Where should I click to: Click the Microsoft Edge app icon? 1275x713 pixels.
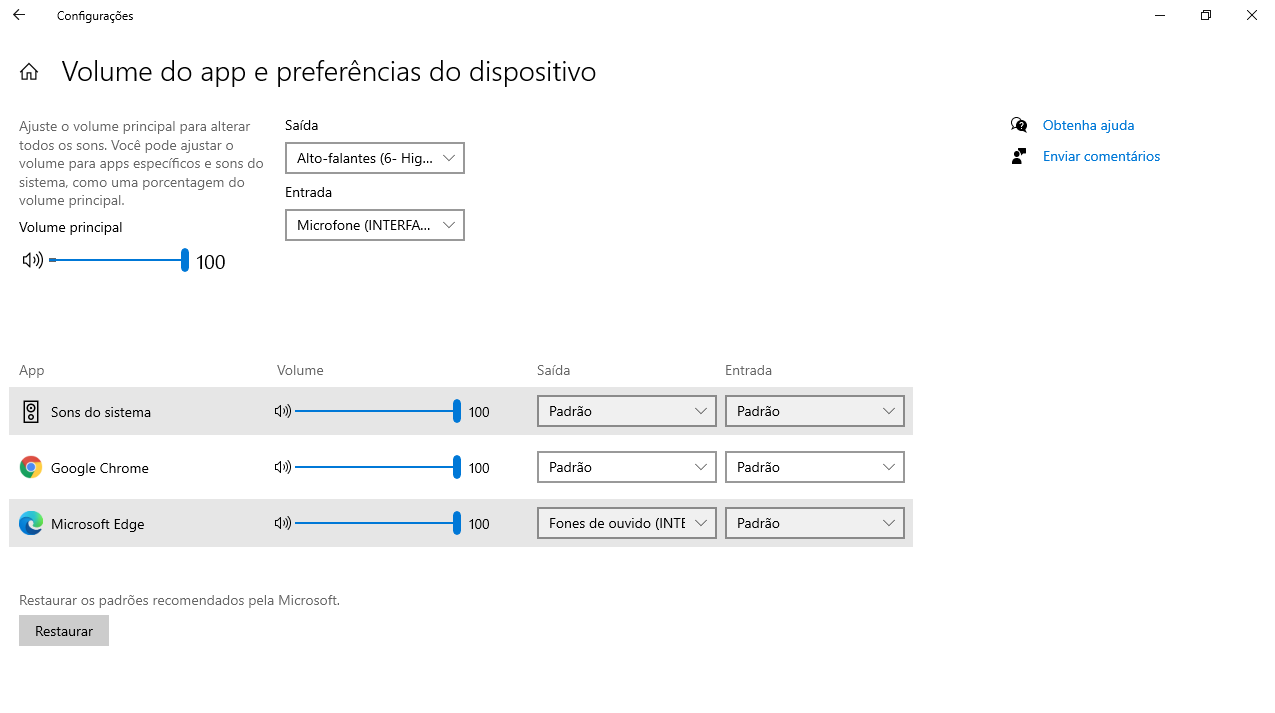coord(31,523)
